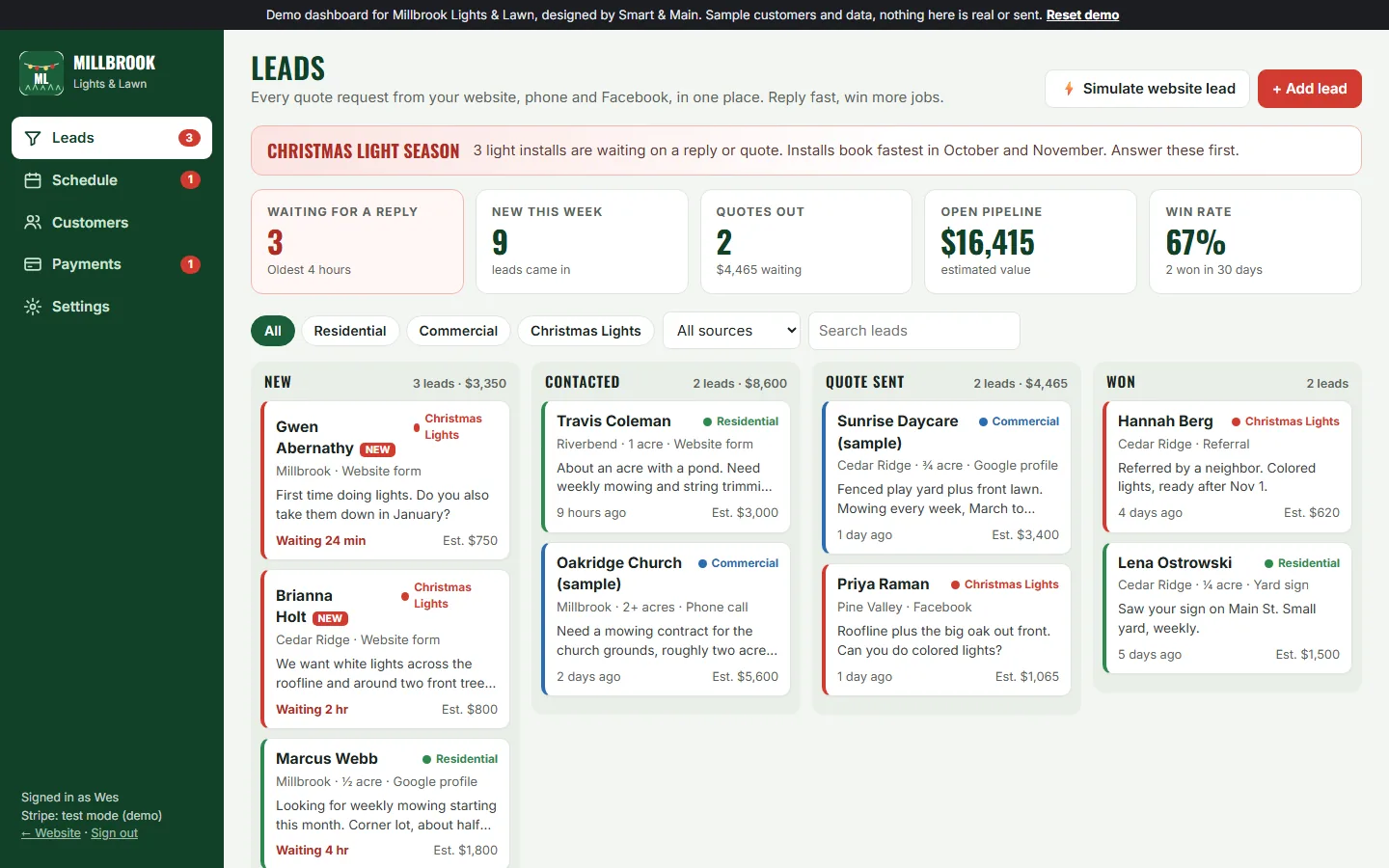
Task: Click the Add lead button
Action: tap(1310, 89)
